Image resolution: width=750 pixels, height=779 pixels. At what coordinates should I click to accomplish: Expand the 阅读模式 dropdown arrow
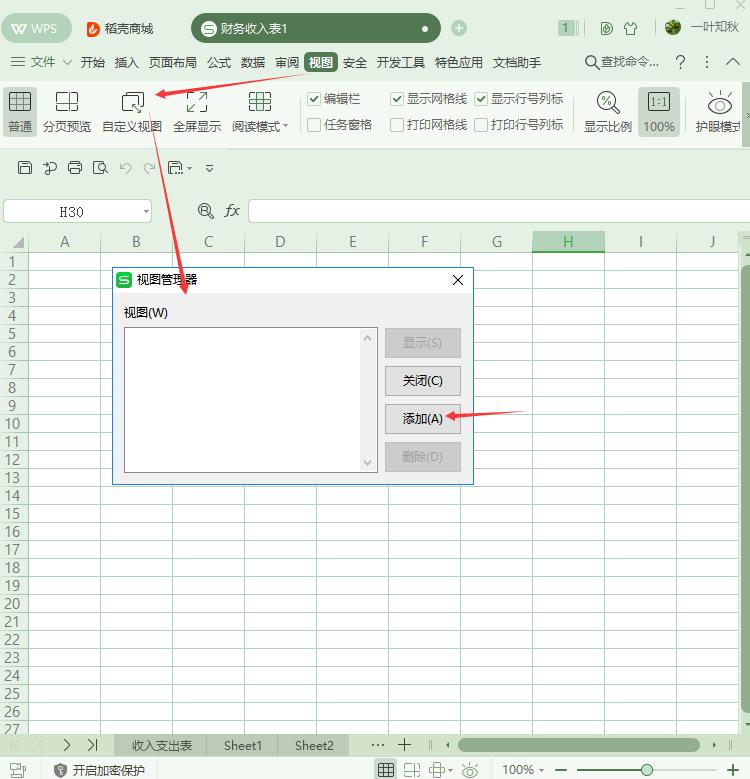coord(286,126)
